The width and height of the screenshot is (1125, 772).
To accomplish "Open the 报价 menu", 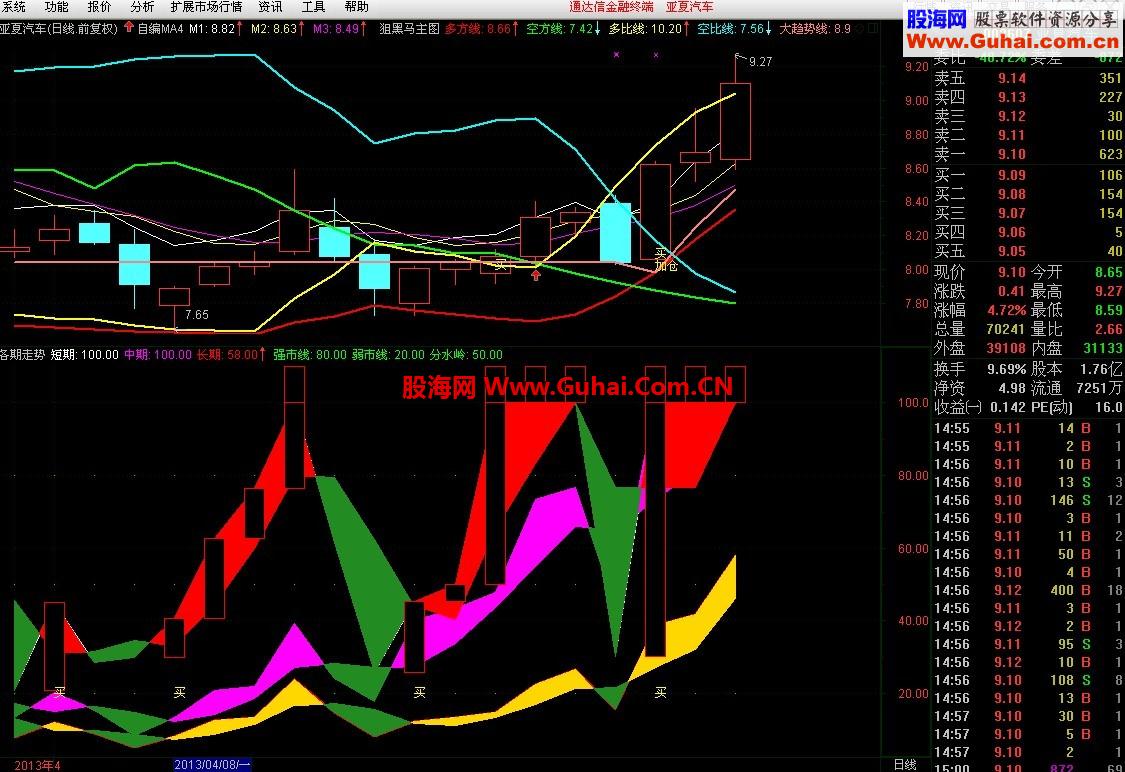I will pyautogui.click(x=99, y=7).
